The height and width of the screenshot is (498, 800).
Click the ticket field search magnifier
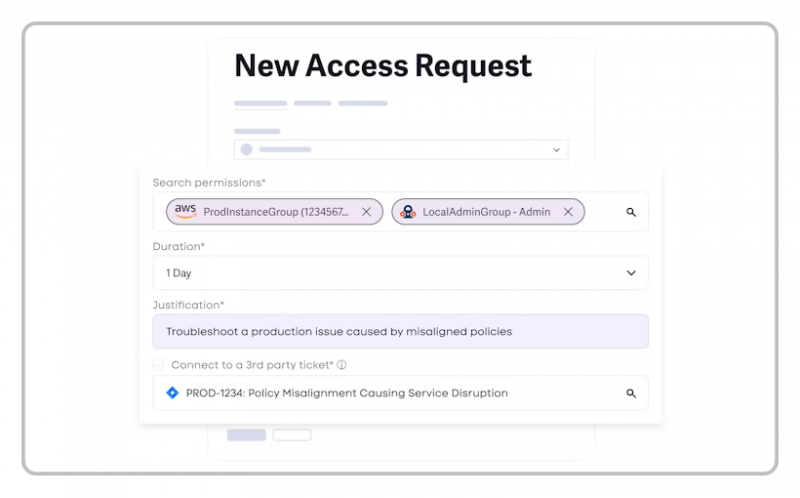(x=631, y=394)
